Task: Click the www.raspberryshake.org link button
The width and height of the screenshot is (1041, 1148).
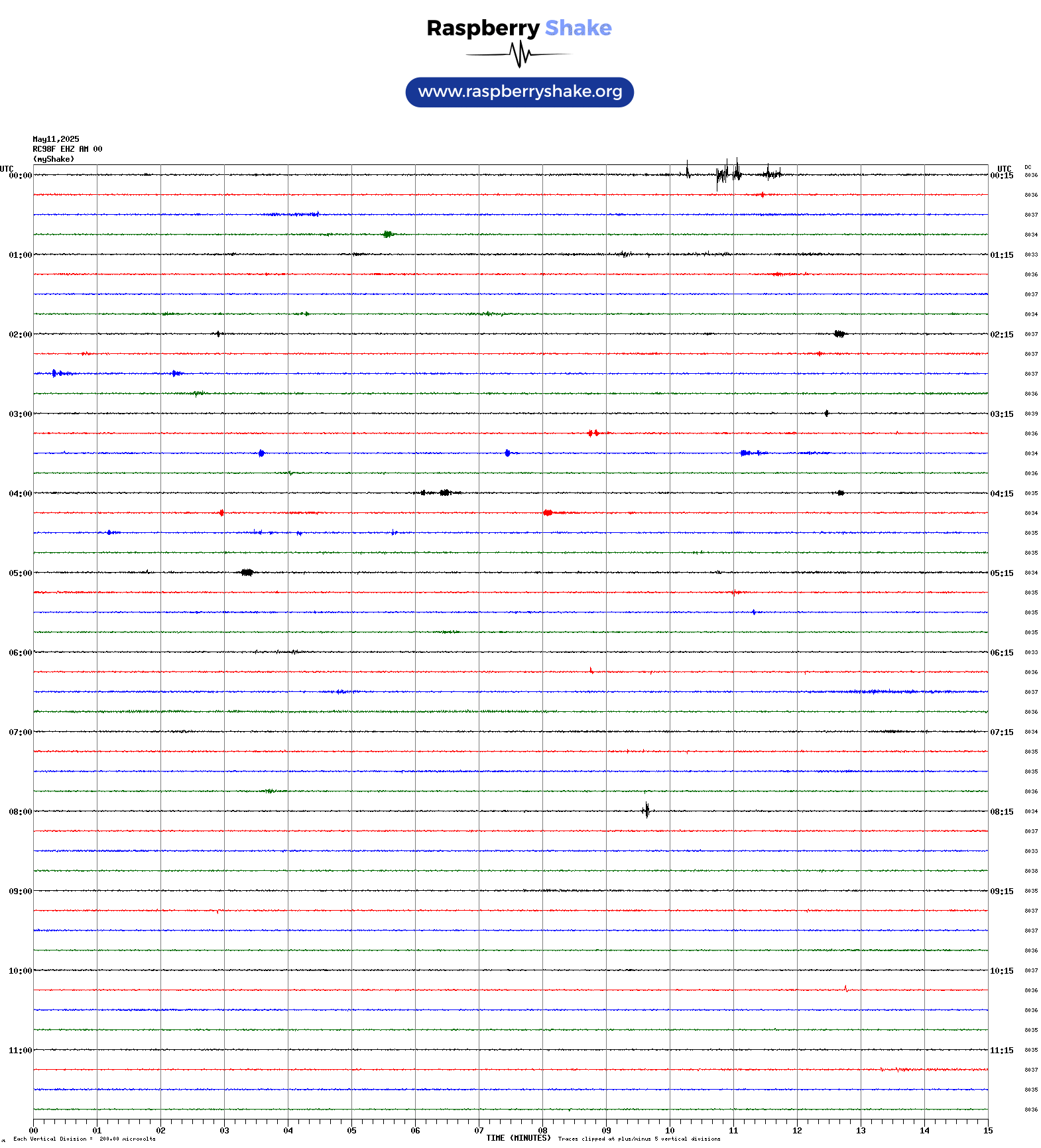Action: click(519, 91)
